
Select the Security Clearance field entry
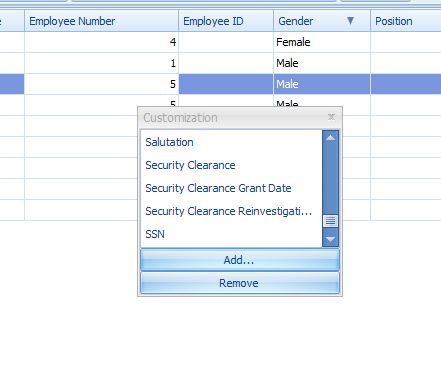[231, 165]
